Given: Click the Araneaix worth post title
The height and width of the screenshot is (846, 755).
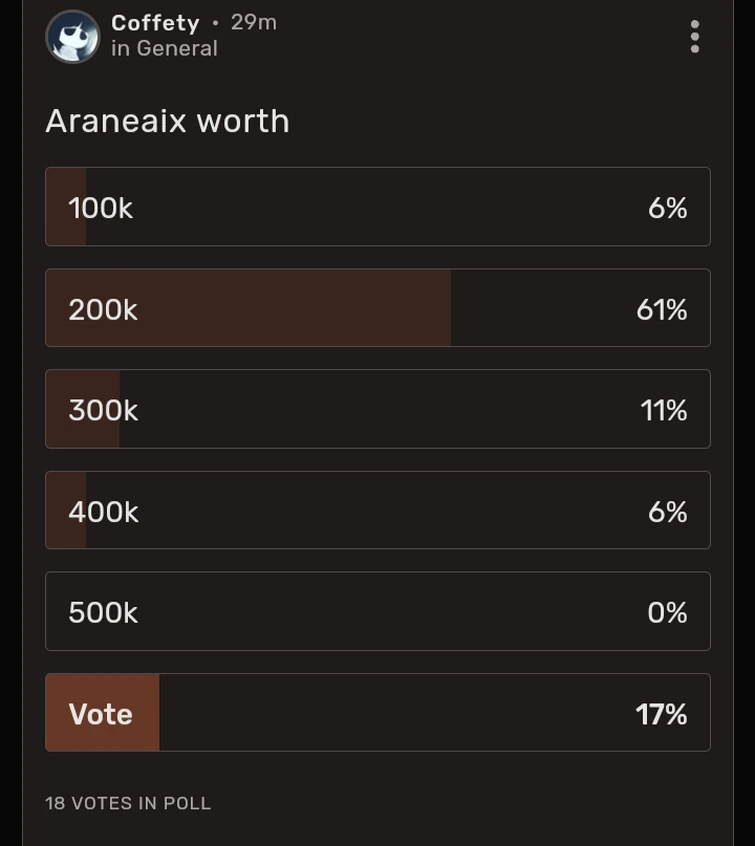Looking at the screenshot, I should [166, 120].
